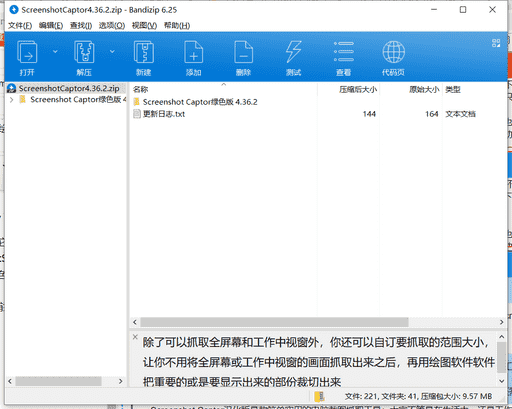The width and height of the screenshot is (512, 409).
Task: Click the comment line starting 让你不用将全屏幕
Action: [319, 362]
